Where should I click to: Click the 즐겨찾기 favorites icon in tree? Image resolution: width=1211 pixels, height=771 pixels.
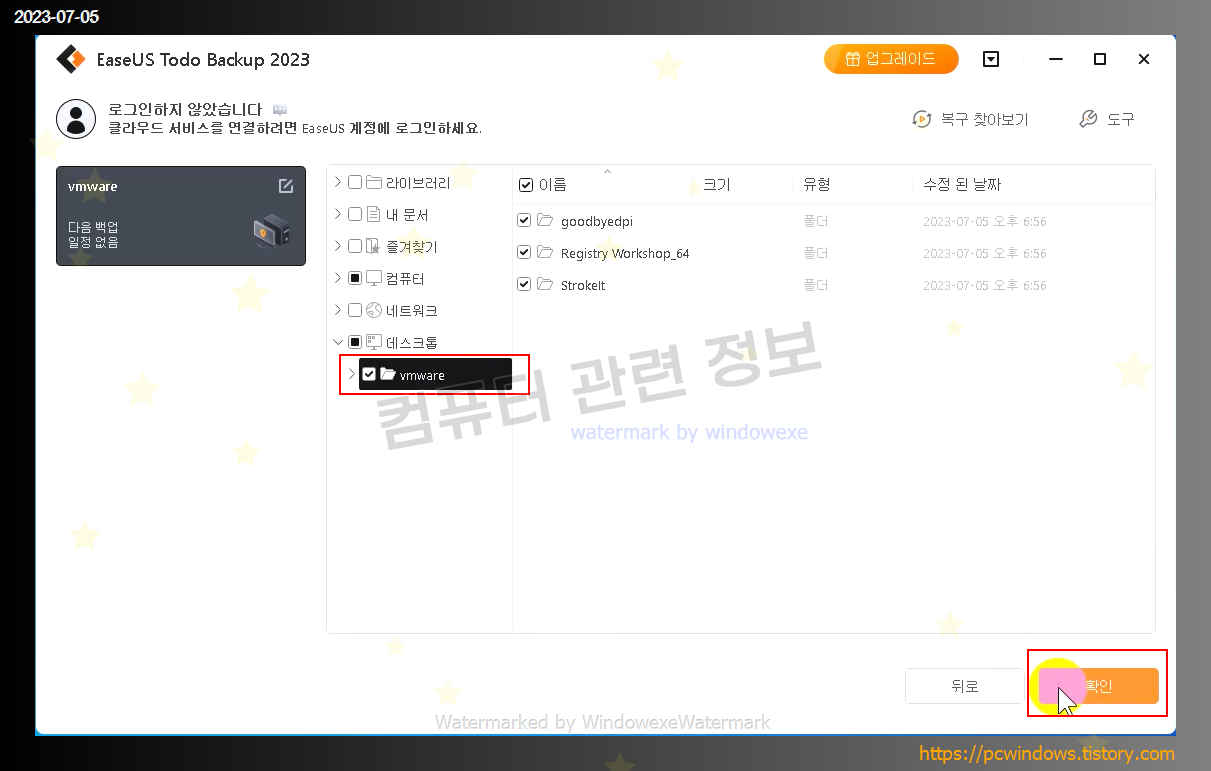(374, 247)
